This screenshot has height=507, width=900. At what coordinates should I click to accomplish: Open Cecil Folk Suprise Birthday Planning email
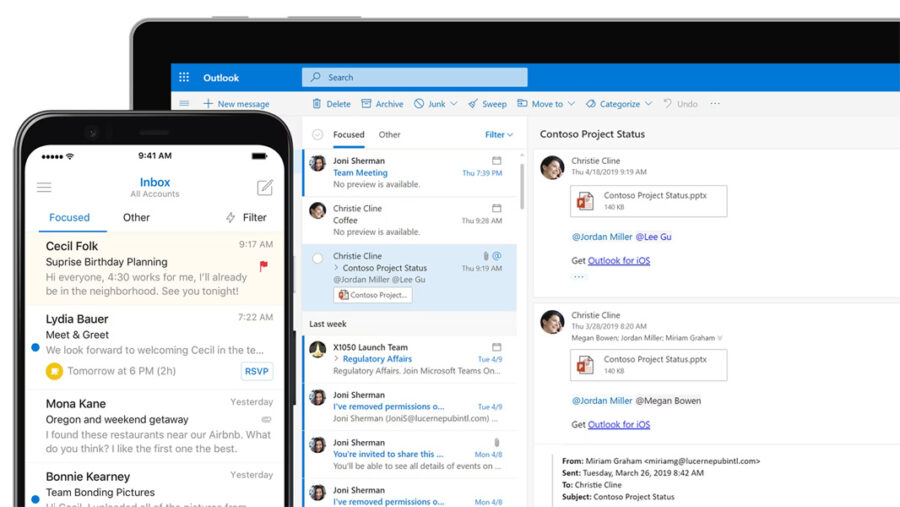[155, 268]
